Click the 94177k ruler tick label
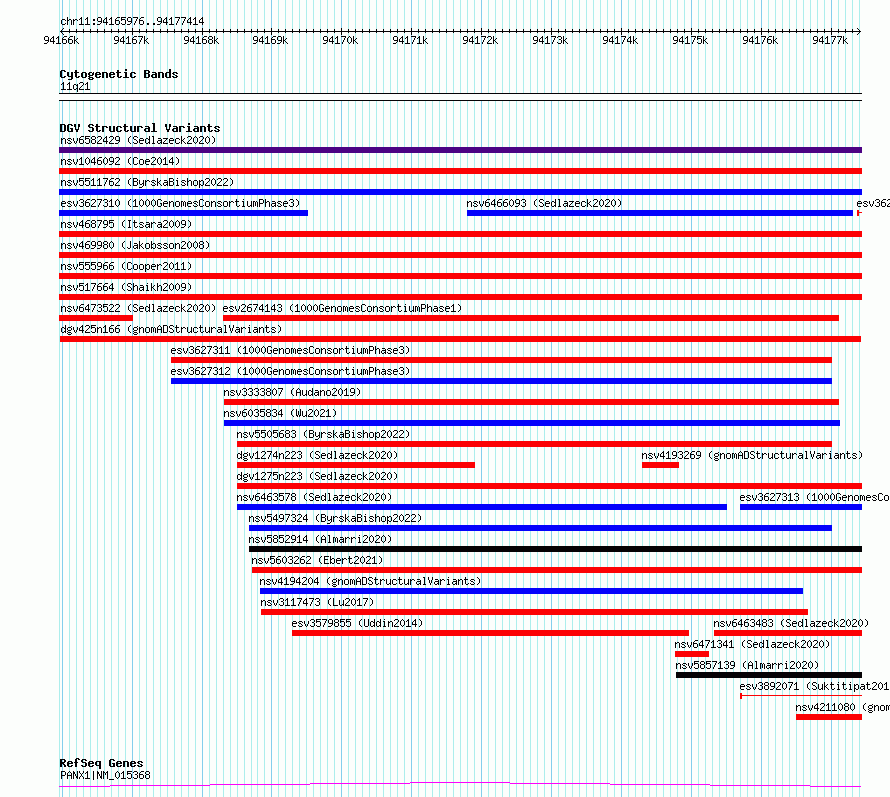 830,40
